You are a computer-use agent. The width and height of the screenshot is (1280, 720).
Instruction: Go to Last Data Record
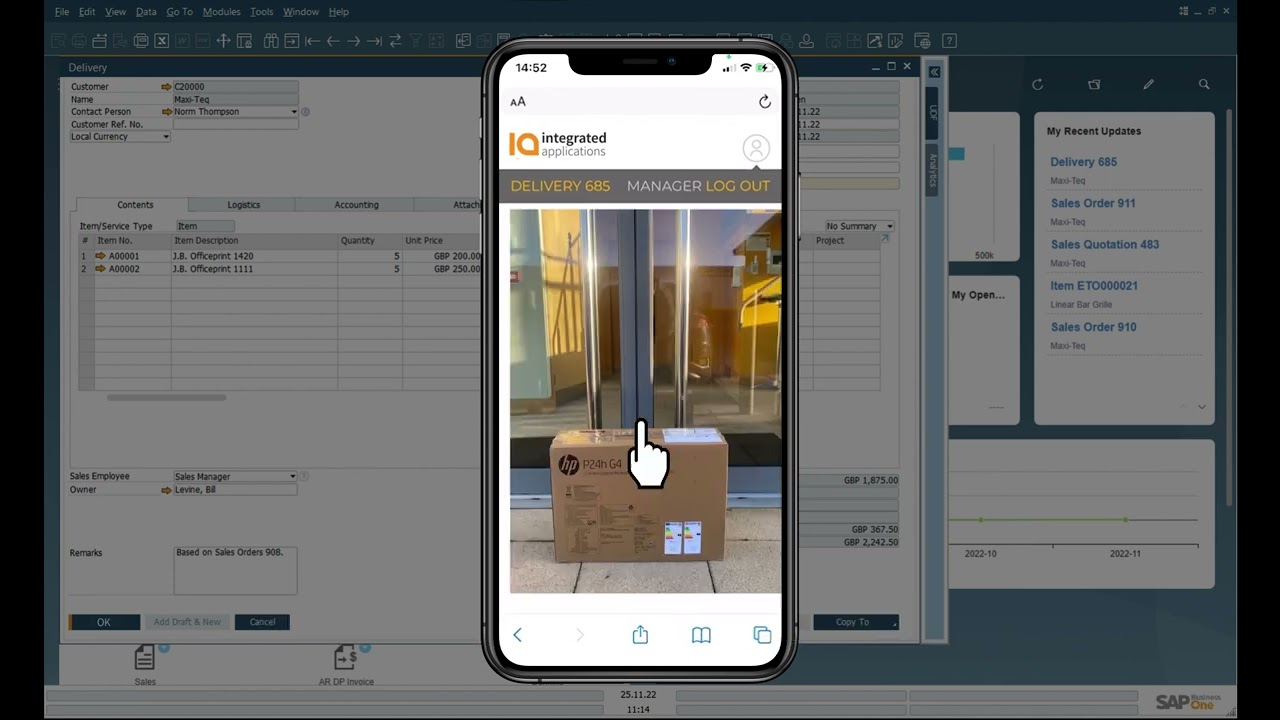coord(374,41)
